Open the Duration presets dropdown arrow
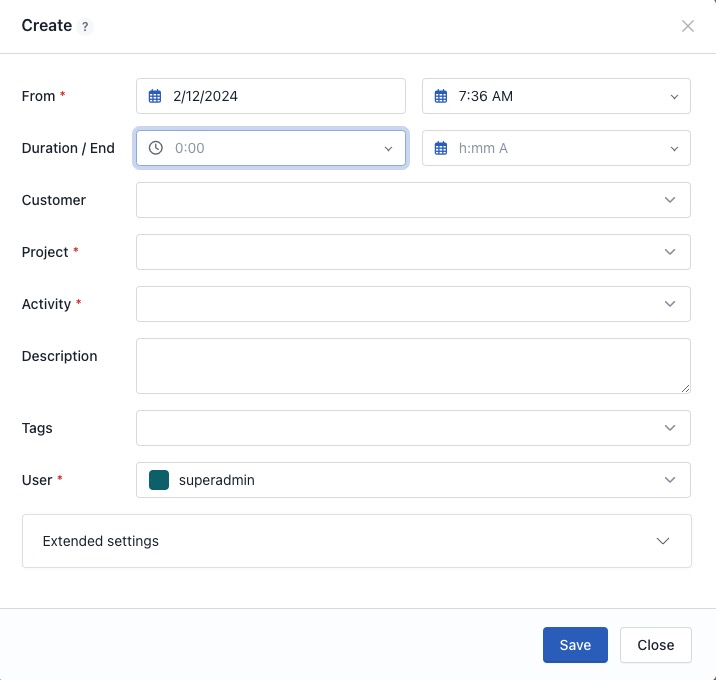This screenshot has height=680, width=716. (x=388, y=148)
